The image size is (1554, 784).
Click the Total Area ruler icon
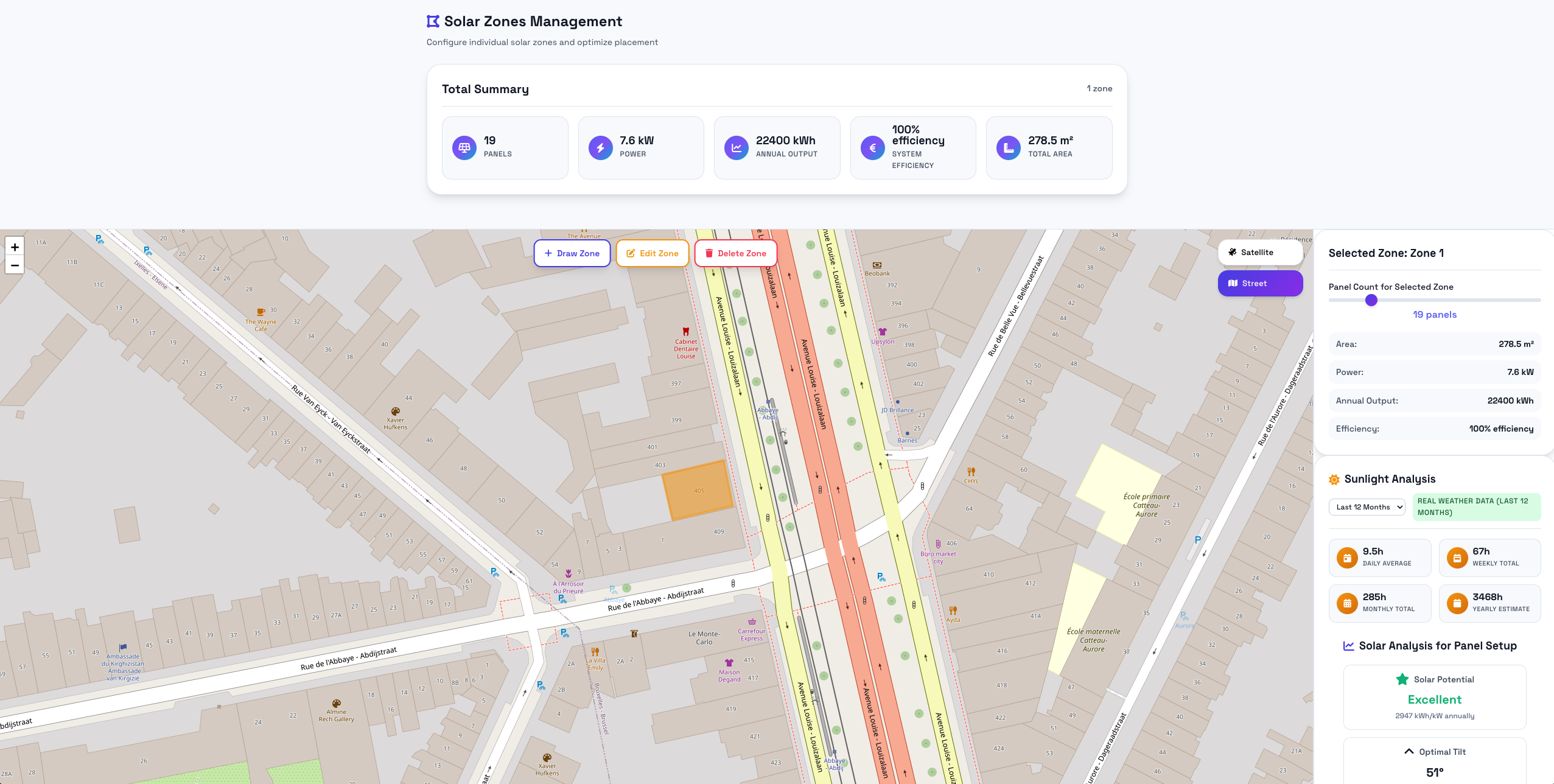coord(1009,147)
